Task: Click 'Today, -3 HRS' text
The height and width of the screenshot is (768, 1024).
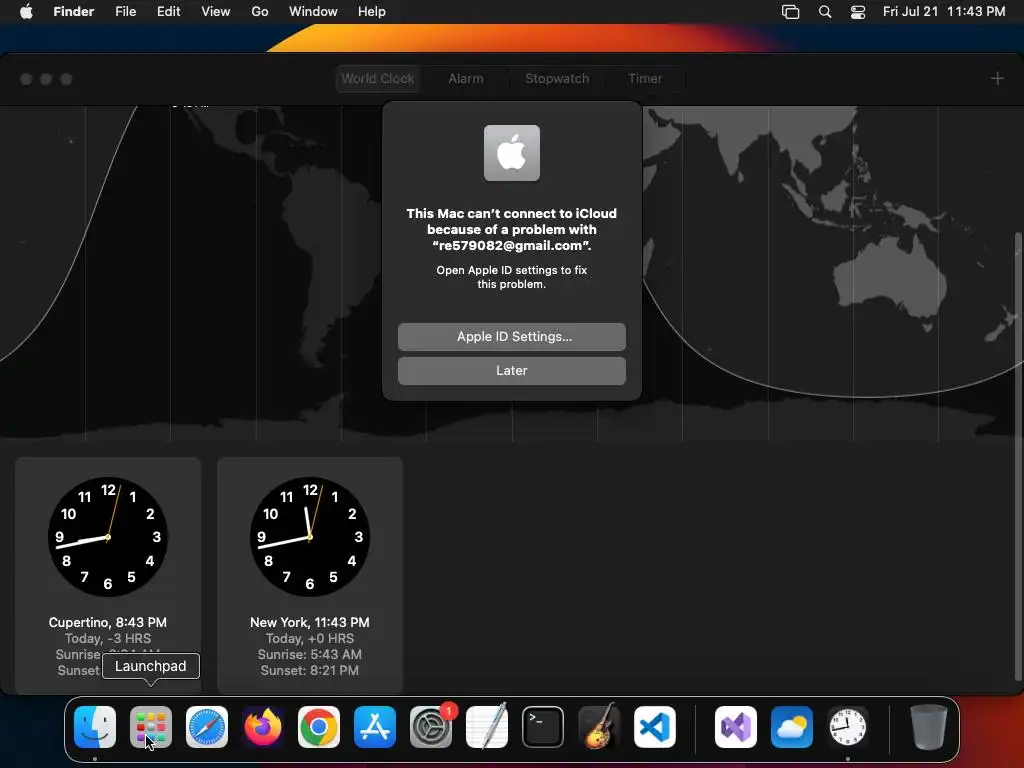Action: point(108,639)
